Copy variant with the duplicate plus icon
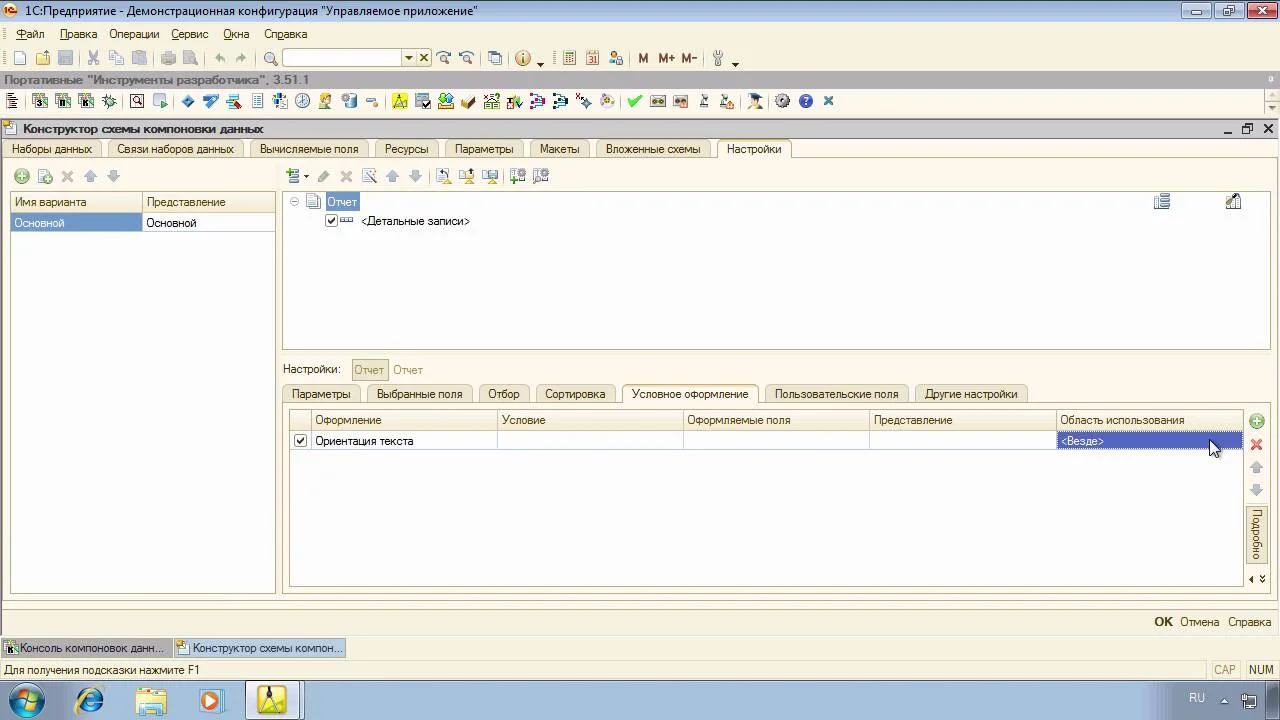This screenshot has width=1280, height=720. pyautogui.click(x=45, y=176)
